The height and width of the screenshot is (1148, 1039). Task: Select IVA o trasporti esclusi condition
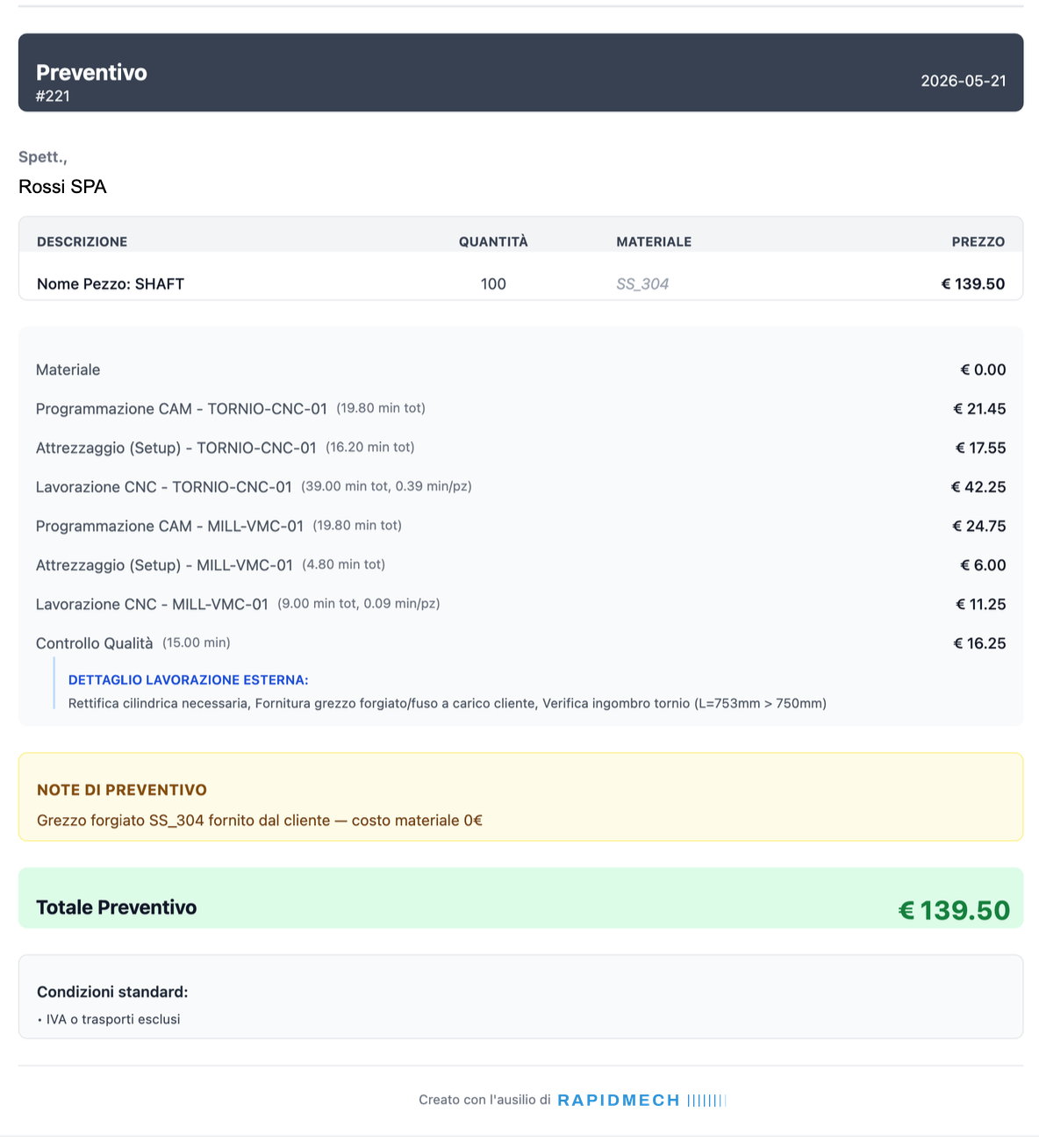(x=113, y=1019)
